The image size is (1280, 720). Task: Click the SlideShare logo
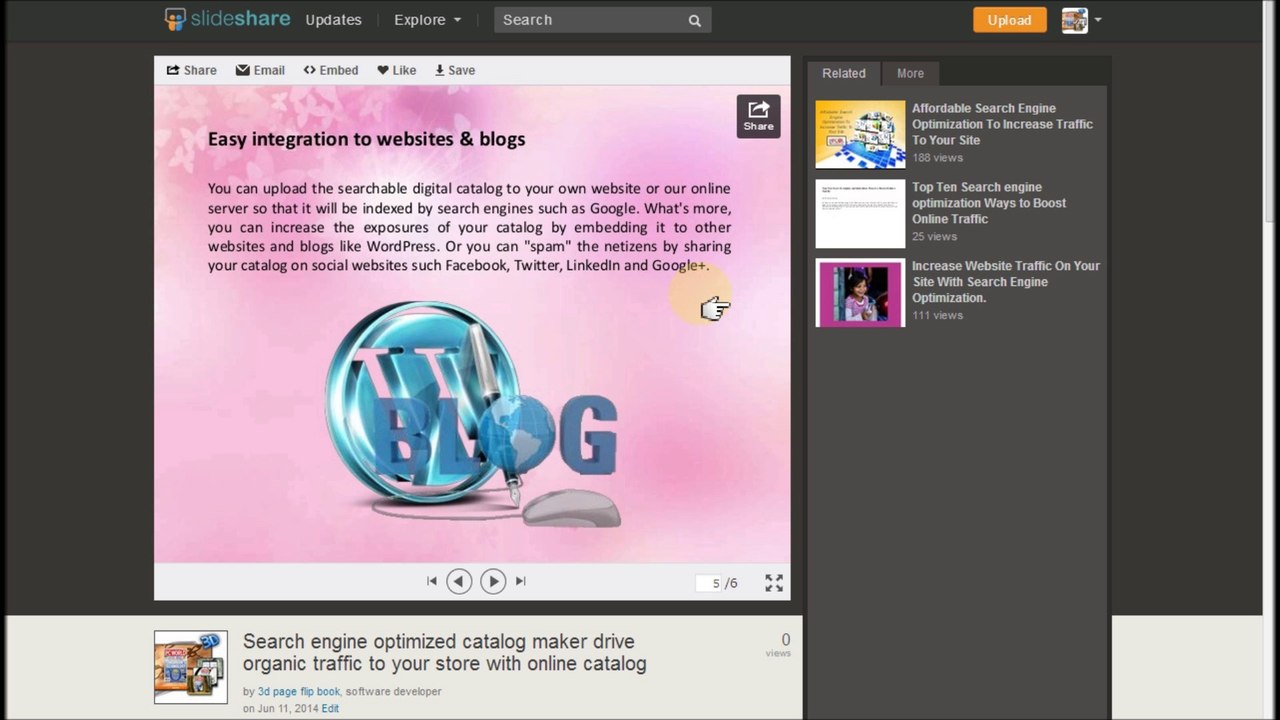[227, 19]
